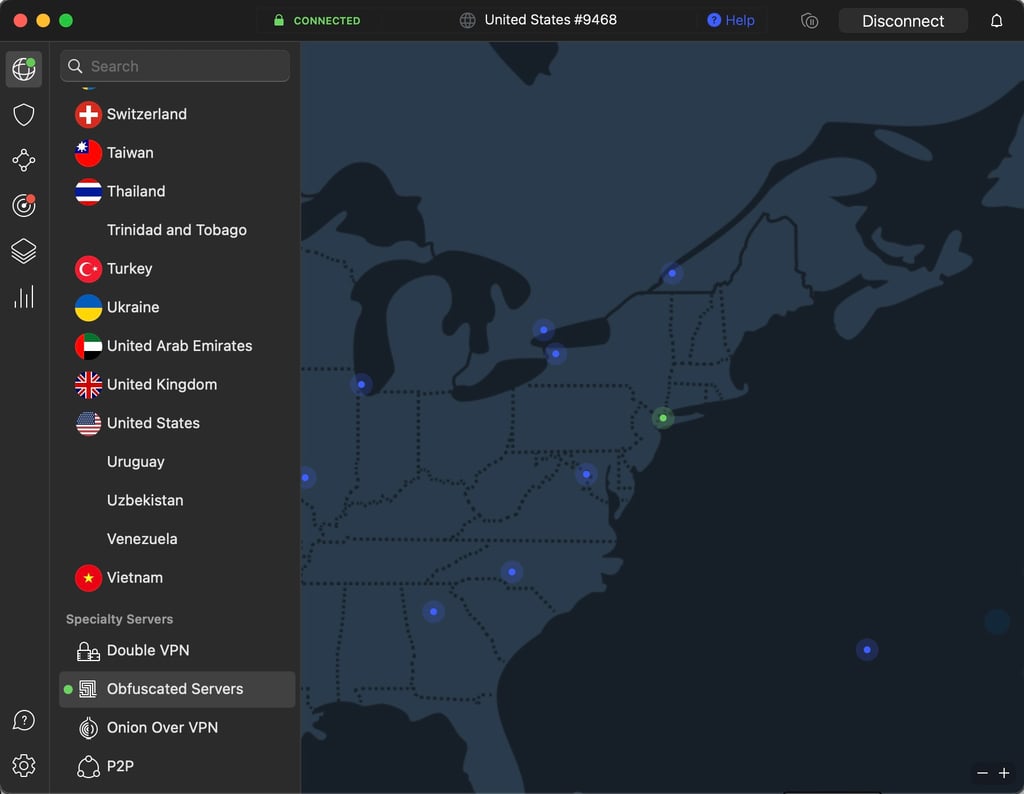Viewport: 1024px width, 794px height.
Task: Select Taiwan country name
Action: click(130, 153)
